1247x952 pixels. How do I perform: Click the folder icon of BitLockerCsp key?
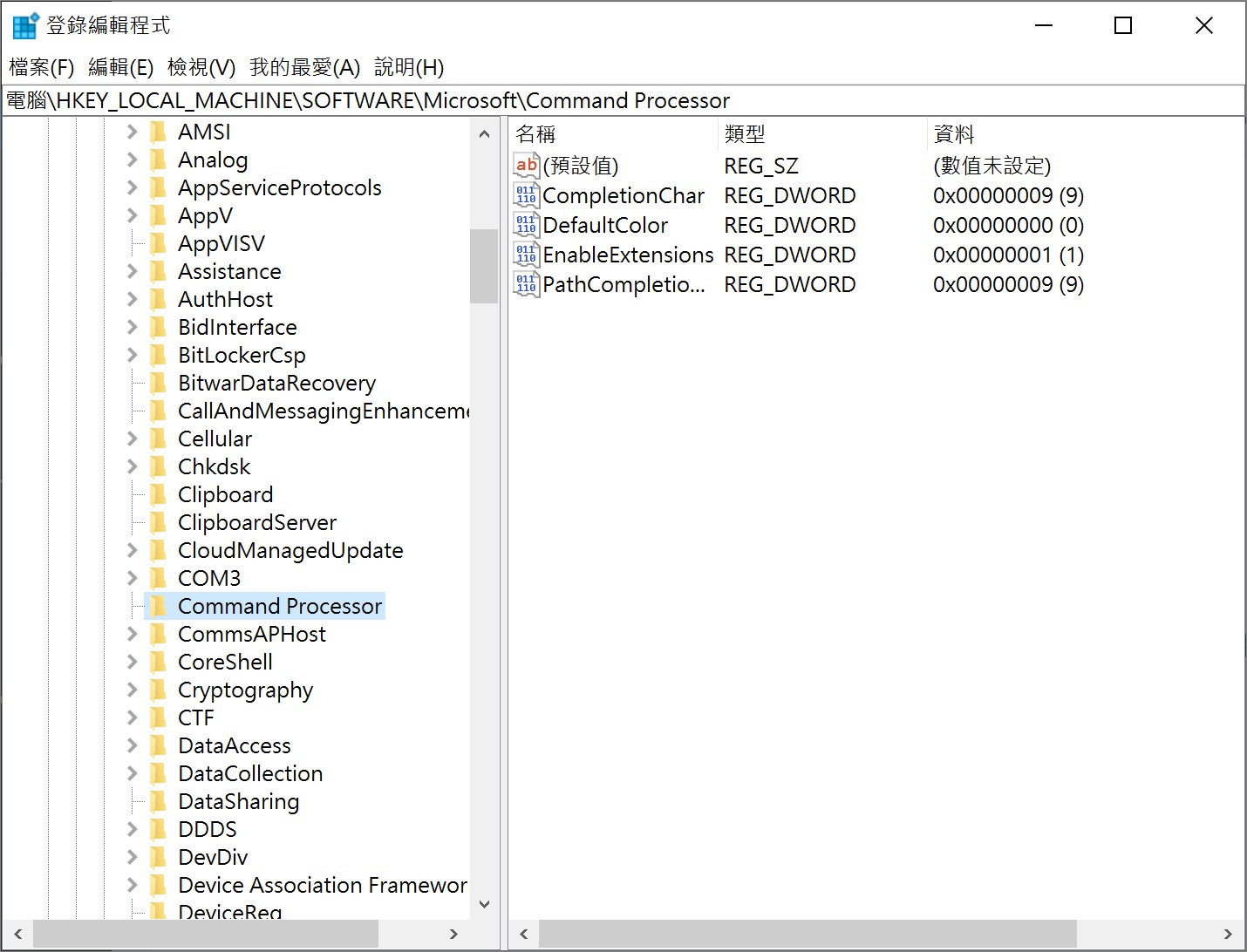pos(158,355)
